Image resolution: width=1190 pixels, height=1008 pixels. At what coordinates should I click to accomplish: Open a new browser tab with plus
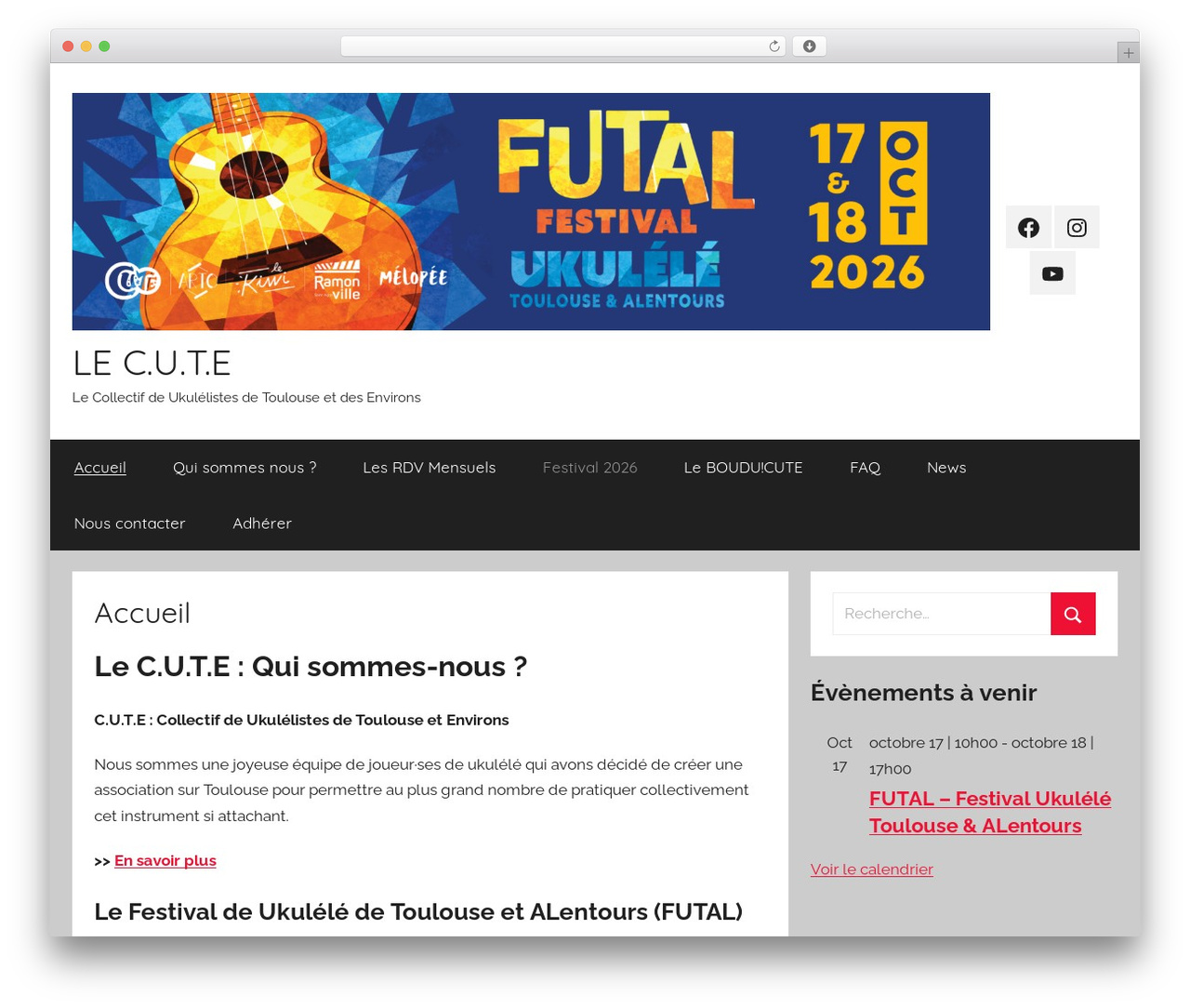1128,53
